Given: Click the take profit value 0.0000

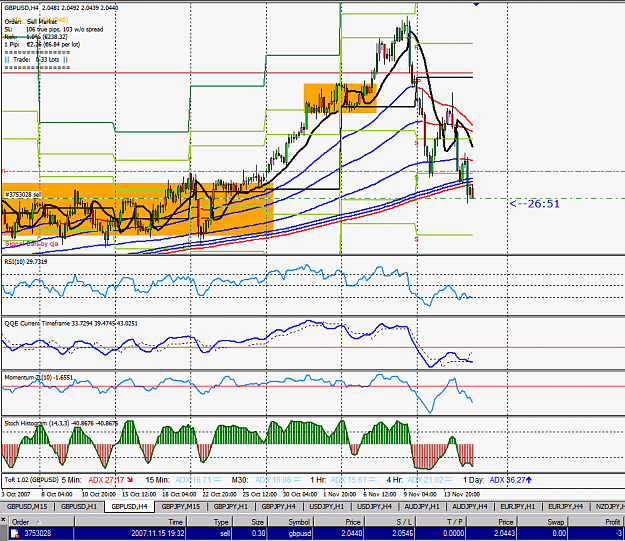Looking at the screenshot, I should pos(454,533).
